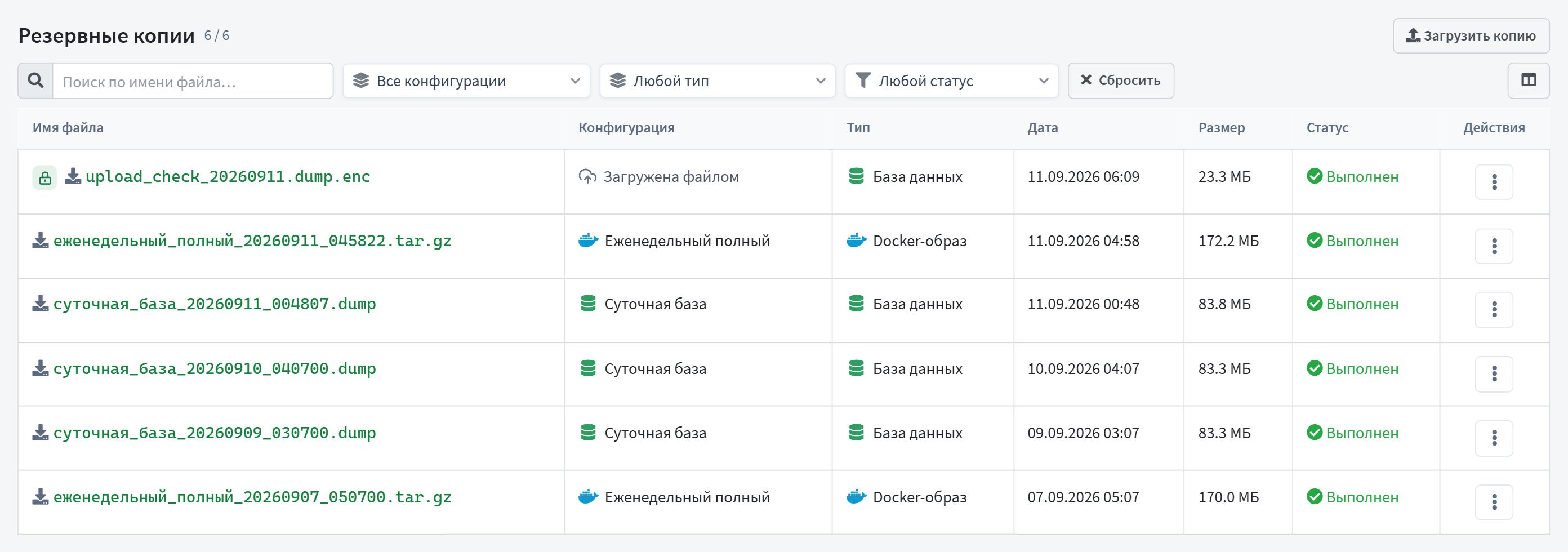Image resolution: width=1568 pixels, height=552 pixels.
Task: Open actions menu for суточная_база_20260909_030700 row
Action: pyautogui.click(x=1494, y=438)
